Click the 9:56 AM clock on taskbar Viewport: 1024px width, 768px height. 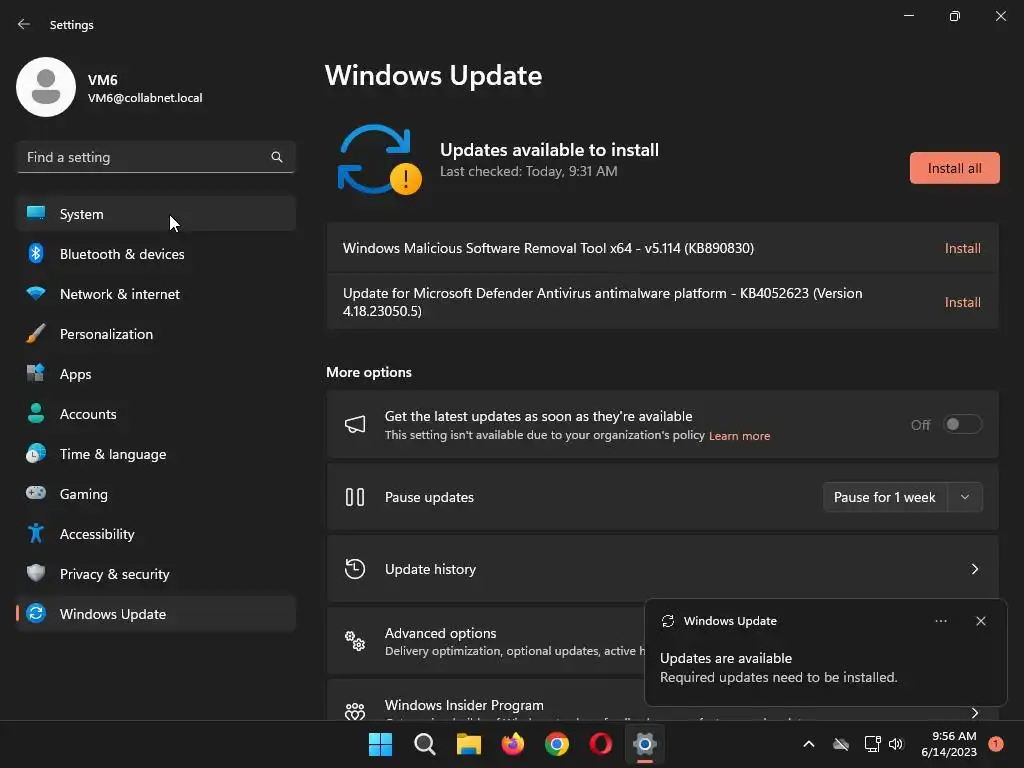pyautogui.click(x=948, y=744)
